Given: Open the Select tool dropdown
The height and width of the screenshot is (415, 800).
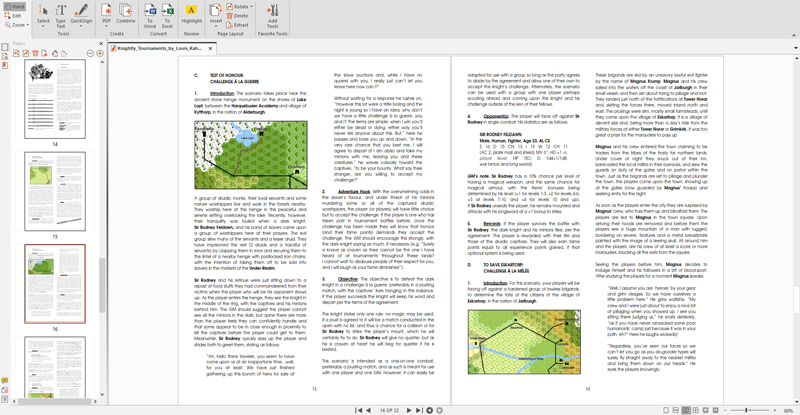Looking at the screenshot, I should (43, 27).
